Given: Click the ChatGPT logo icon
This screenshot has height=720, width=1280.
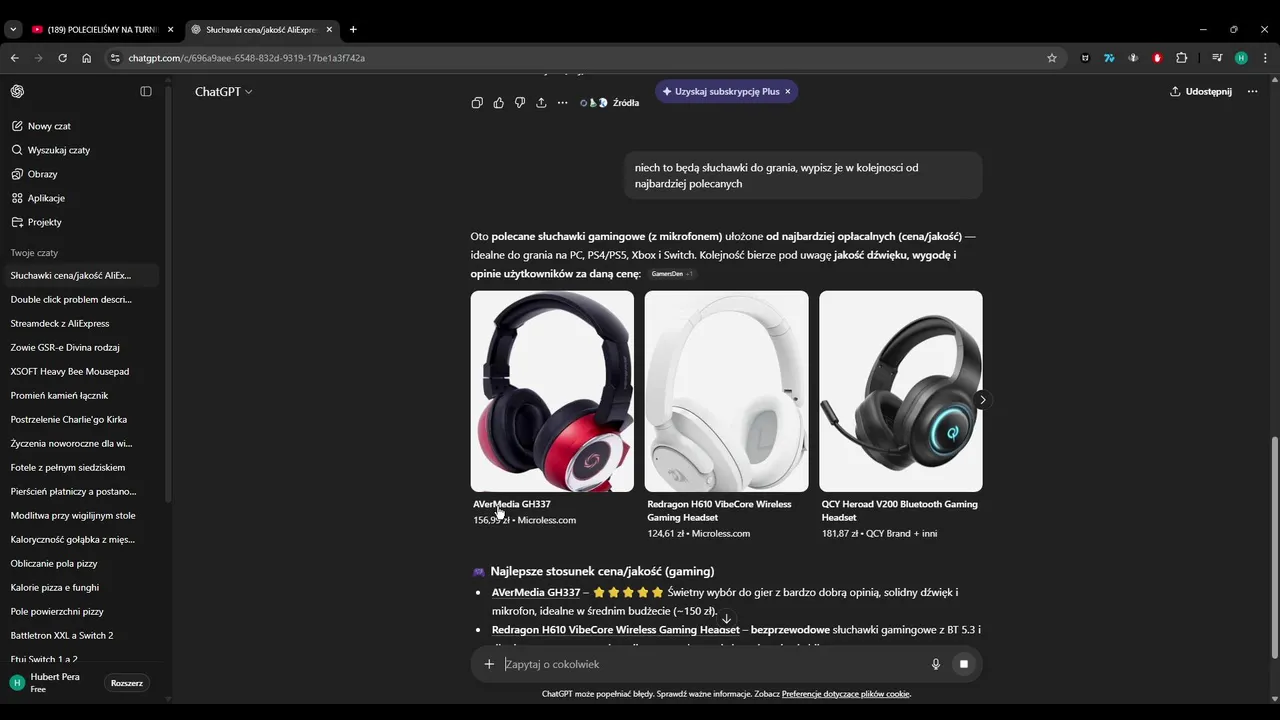Looking at the screenshot, I should (17, 91).
